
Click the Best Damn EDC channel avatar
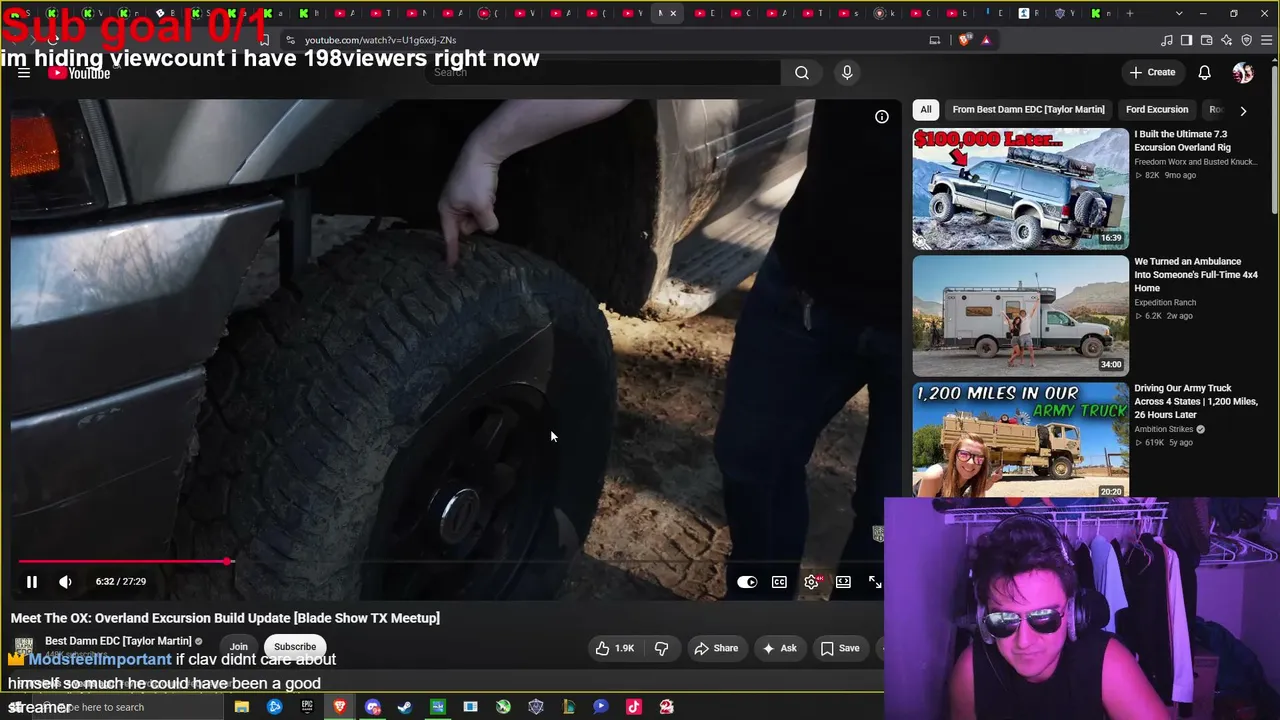(x=24, y=646)
